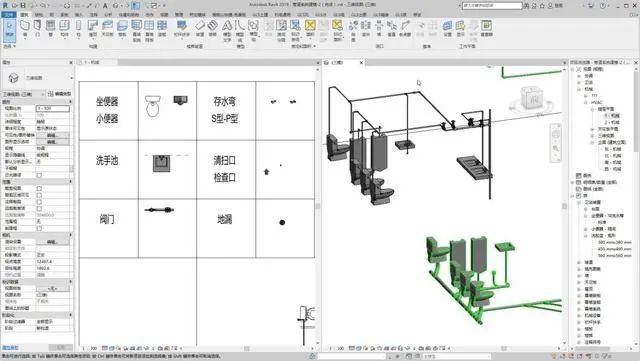The height and width of the screenshot is (361, 640).
Task: Select the Window tool
Action: [x=51, y=29]
